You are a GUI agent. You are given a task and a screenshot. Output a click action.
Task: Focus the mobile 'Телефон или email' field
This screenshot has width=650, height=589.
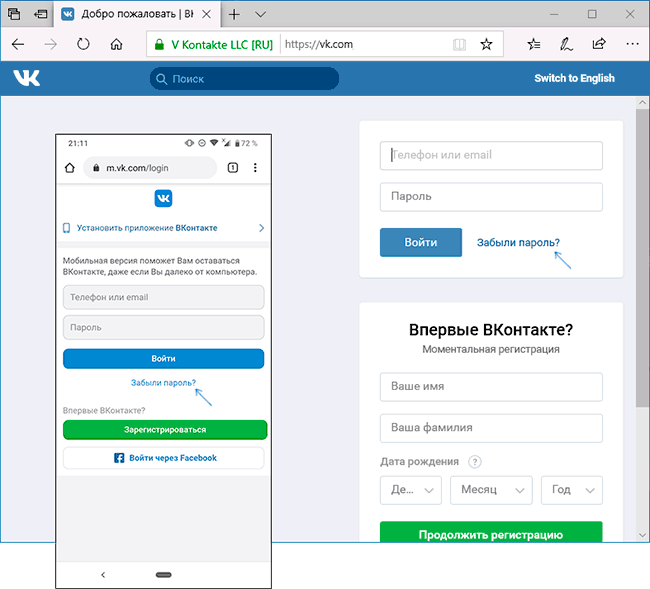(163, 297)
